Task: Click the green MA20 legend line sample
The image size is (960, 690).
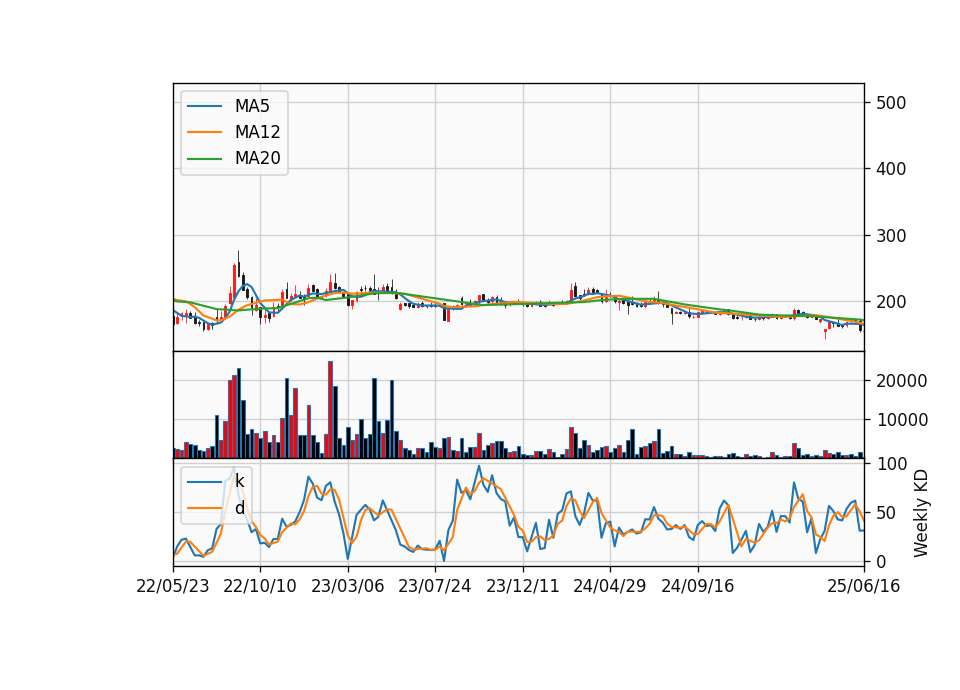Action: click(204, 158)
